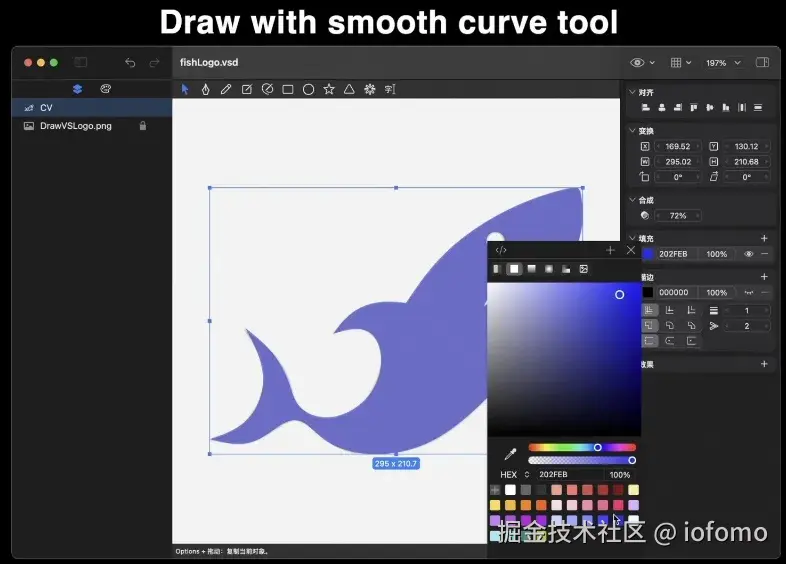Toggle the left sidebar panel

(x=81, y=62)
